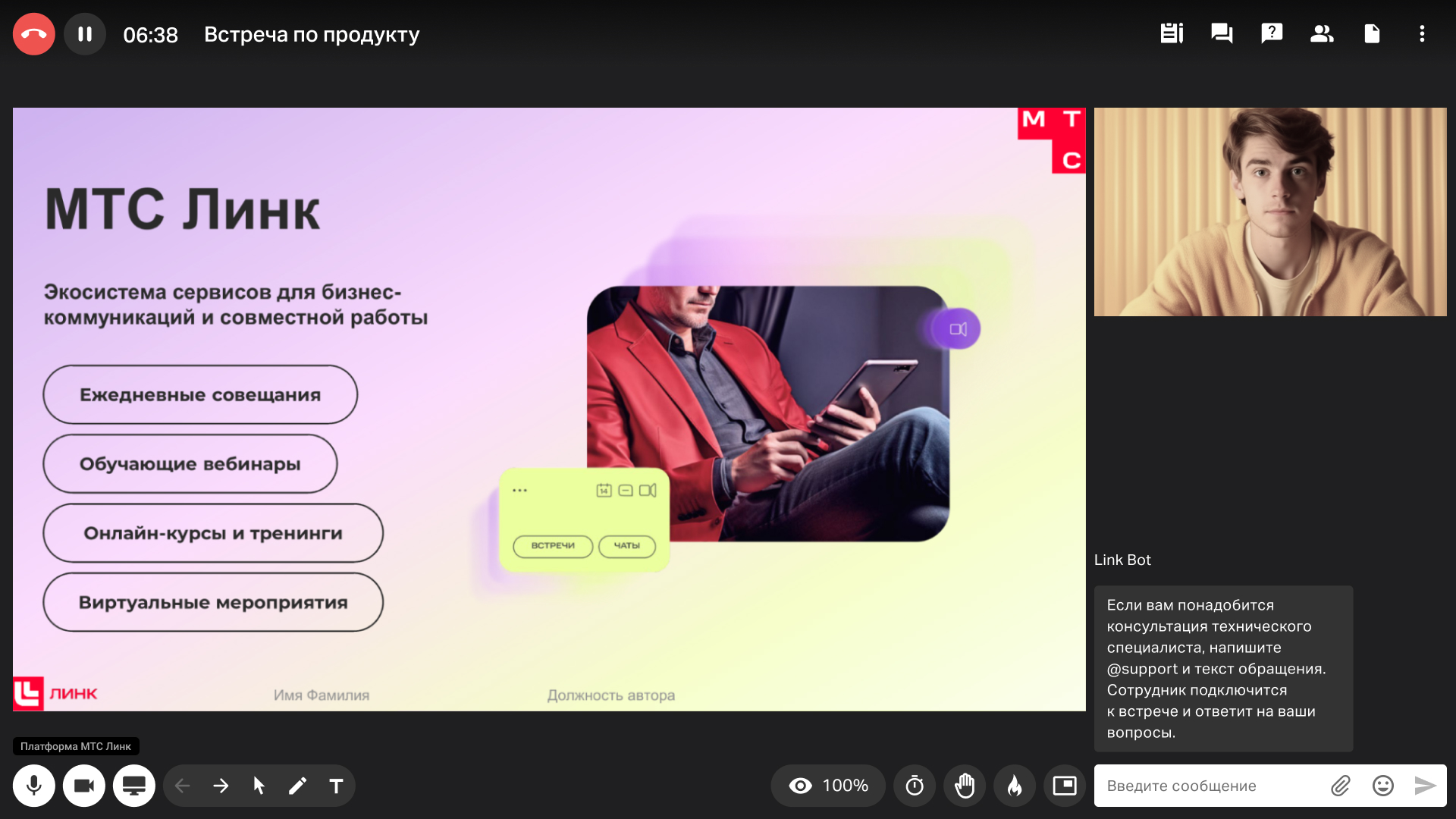Click the МТС red logo on slide
This screenshot has height=819, width=1456.
tap(1052, 140)
